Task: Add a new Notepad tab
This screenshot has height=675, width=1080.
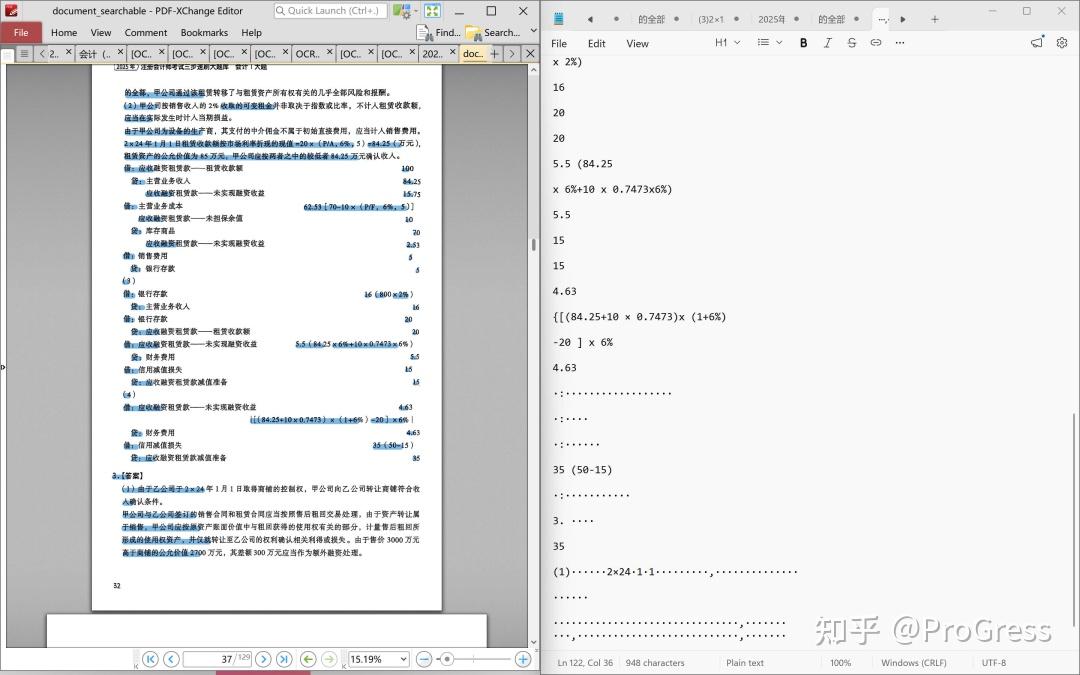Action: coord(935,19)
